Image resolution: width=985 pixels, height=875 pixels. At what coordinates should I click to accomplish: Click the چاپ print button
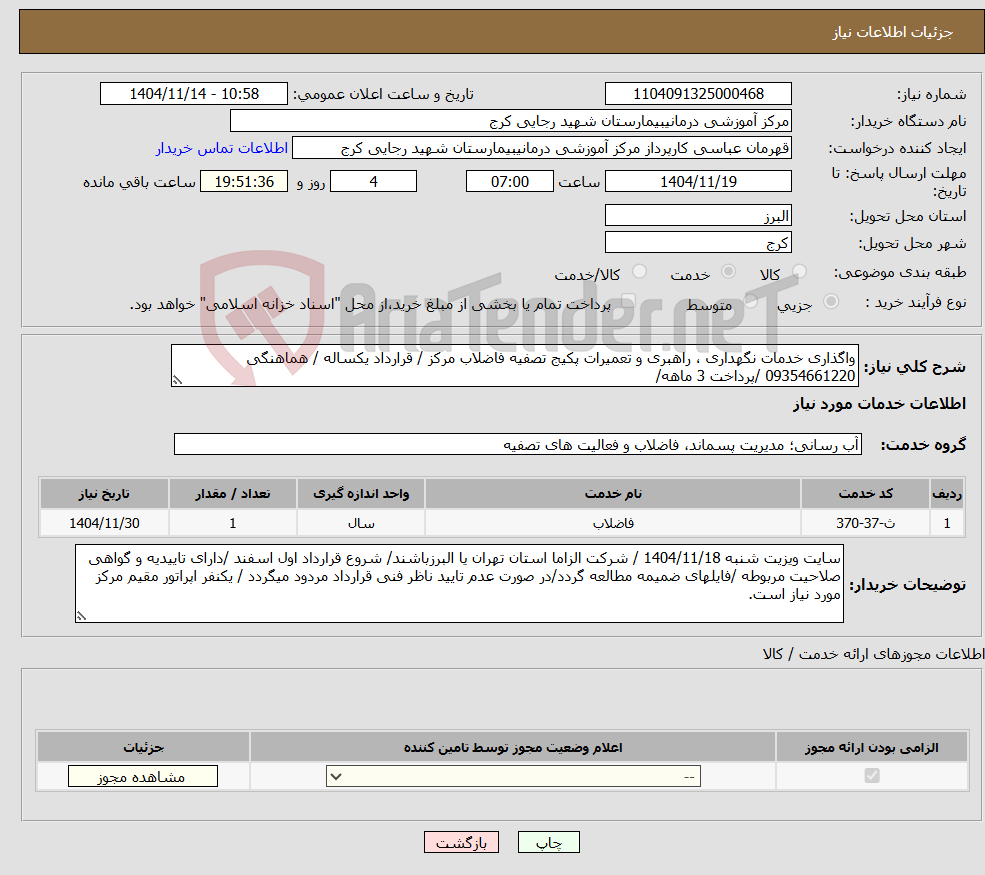point(548,842)
